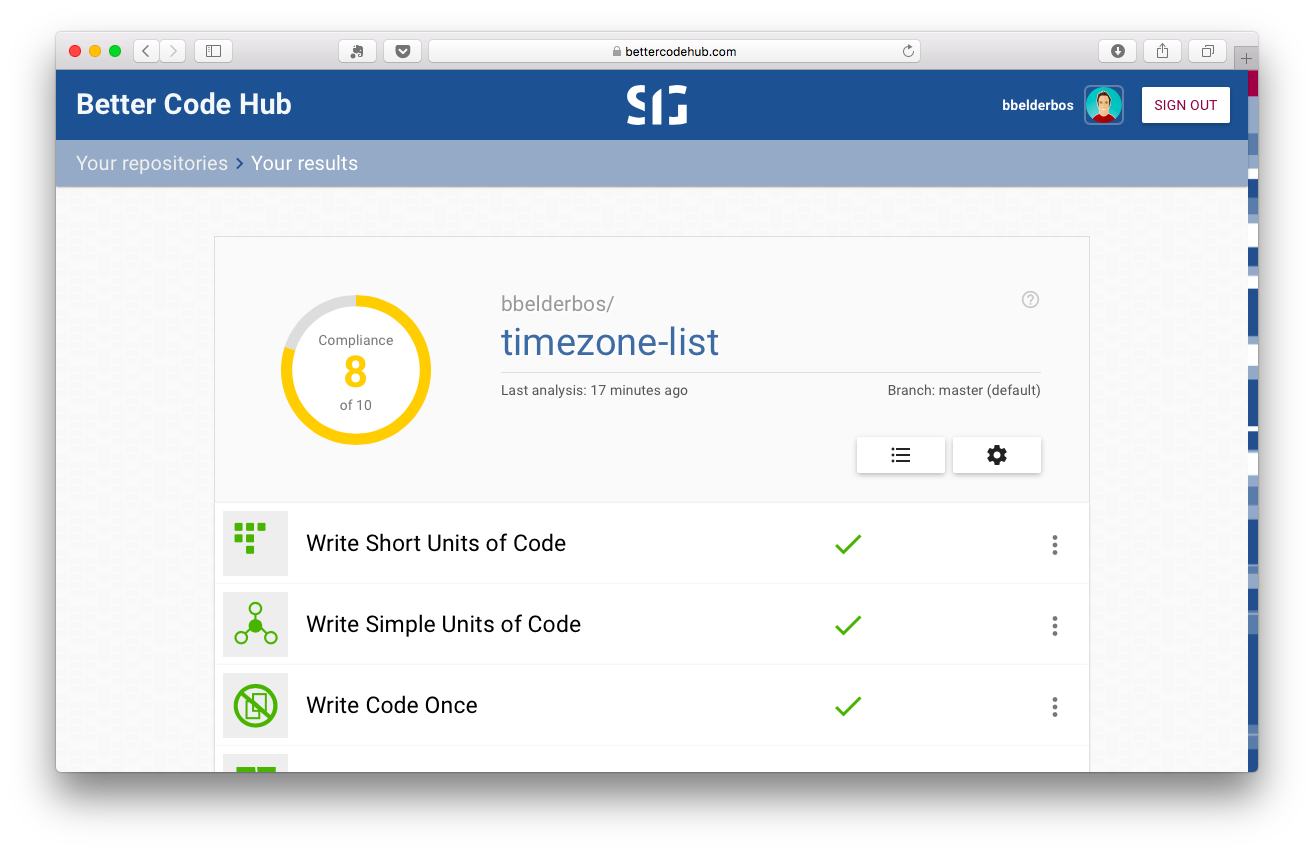Open repository settings gear button
The height and width of the screenshot is (852, 1314).
tap(996, 455)
